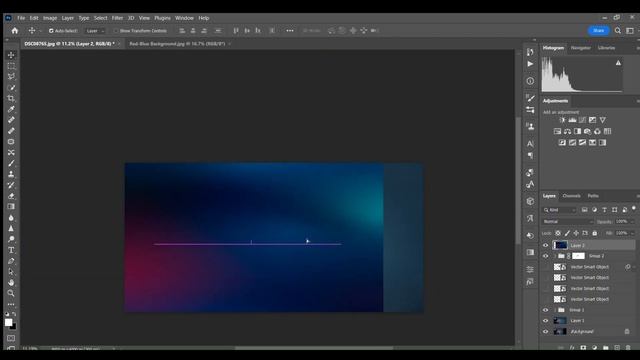
Task: Open the Search magnifier at top right
Action: [x=618, y=31]
